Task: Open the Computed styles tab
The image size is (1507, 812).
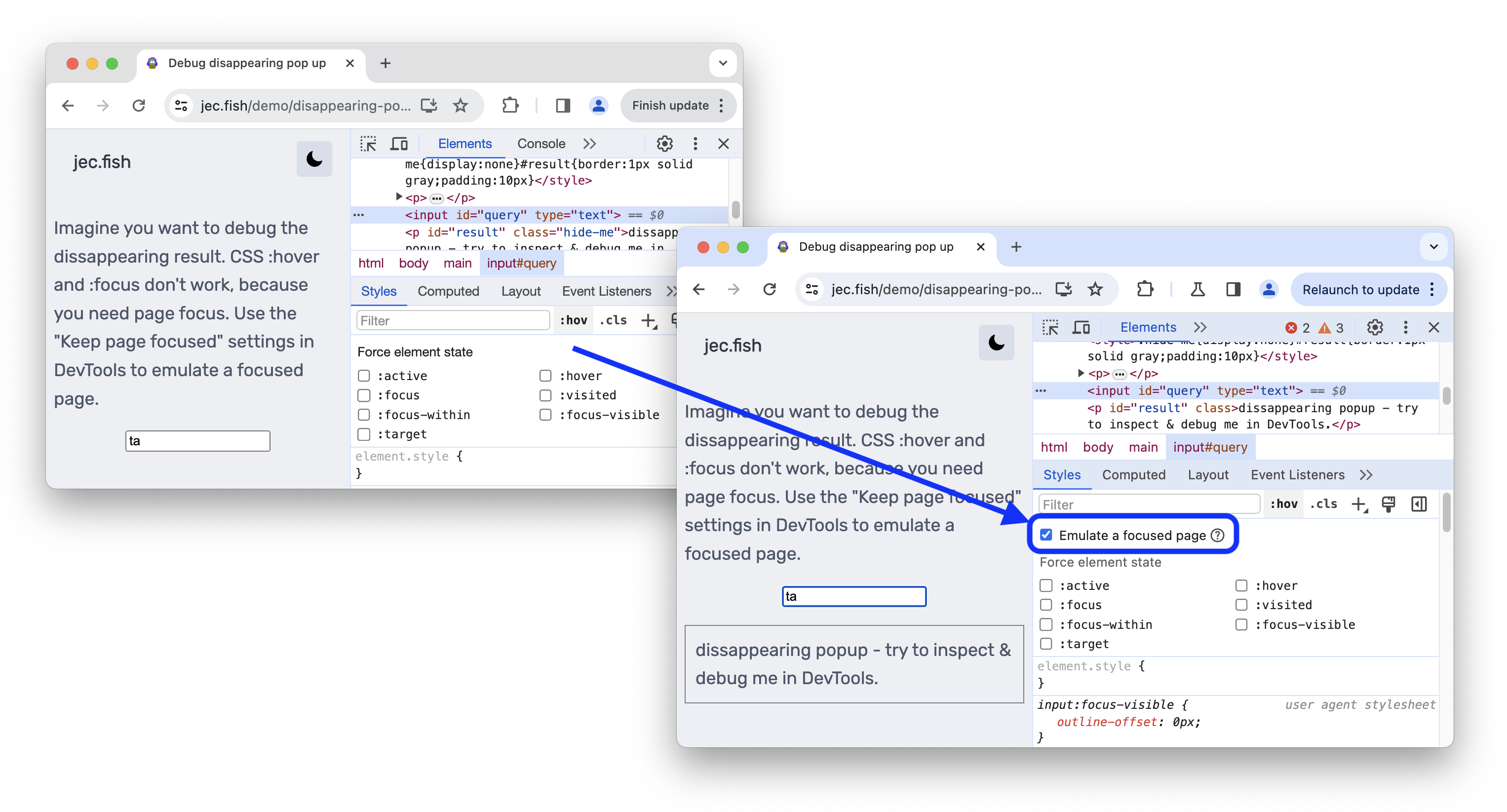Action: [1132, 474]
